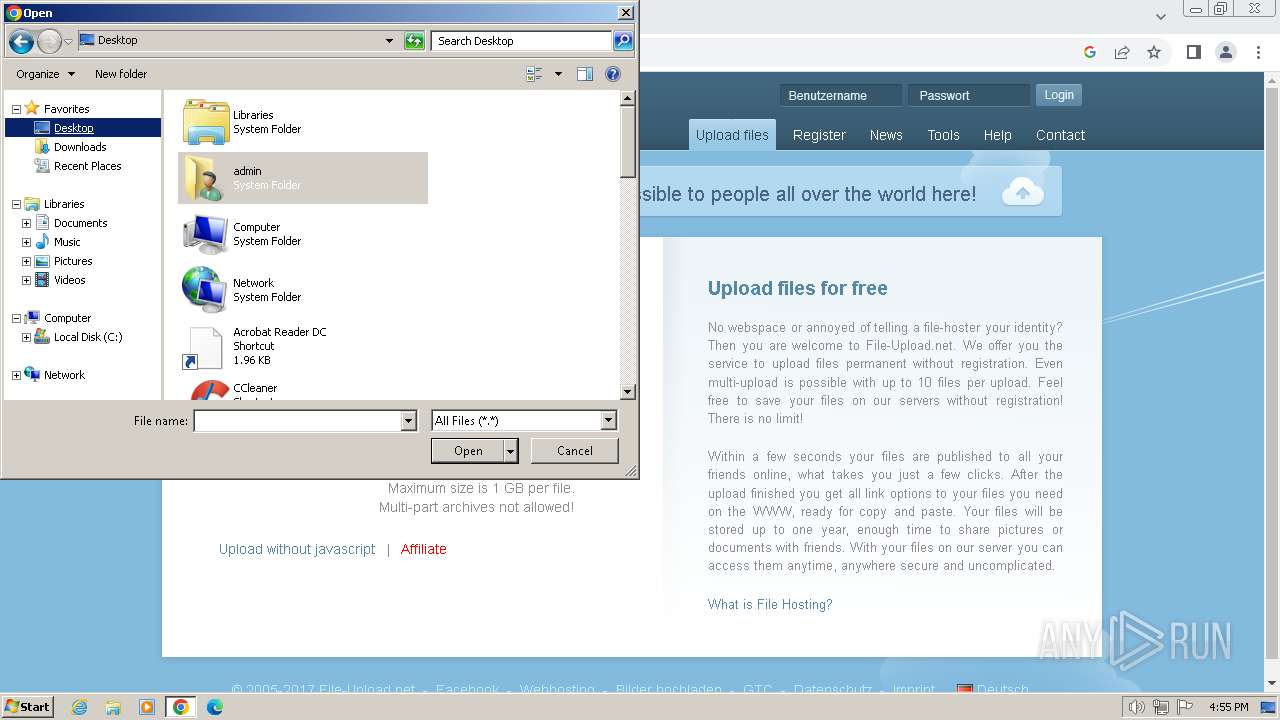Screen dimensions: 1280x720
Task: Open dialog help question-mark icon
Action: pos(613,74)
